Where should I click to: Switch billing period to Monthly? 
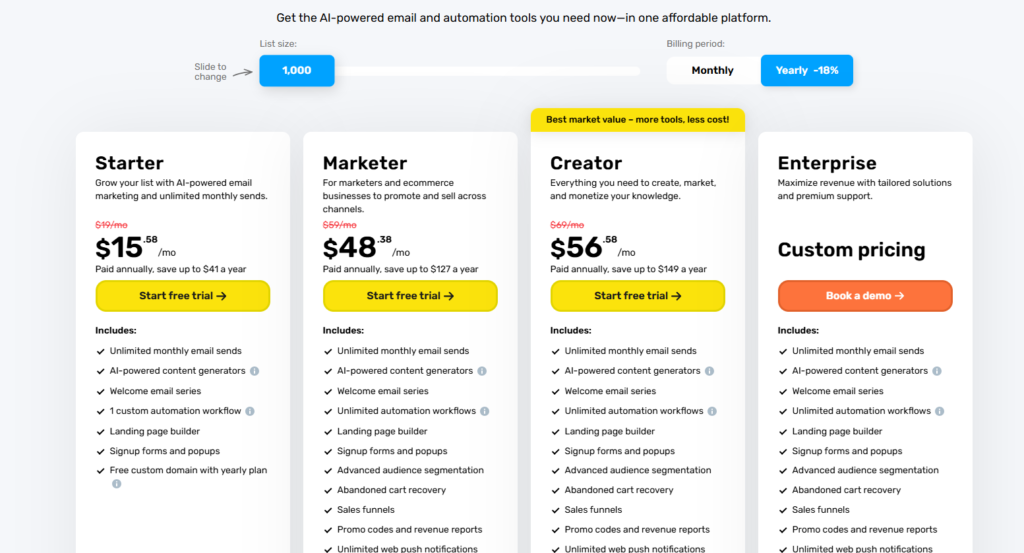(712, 71)
